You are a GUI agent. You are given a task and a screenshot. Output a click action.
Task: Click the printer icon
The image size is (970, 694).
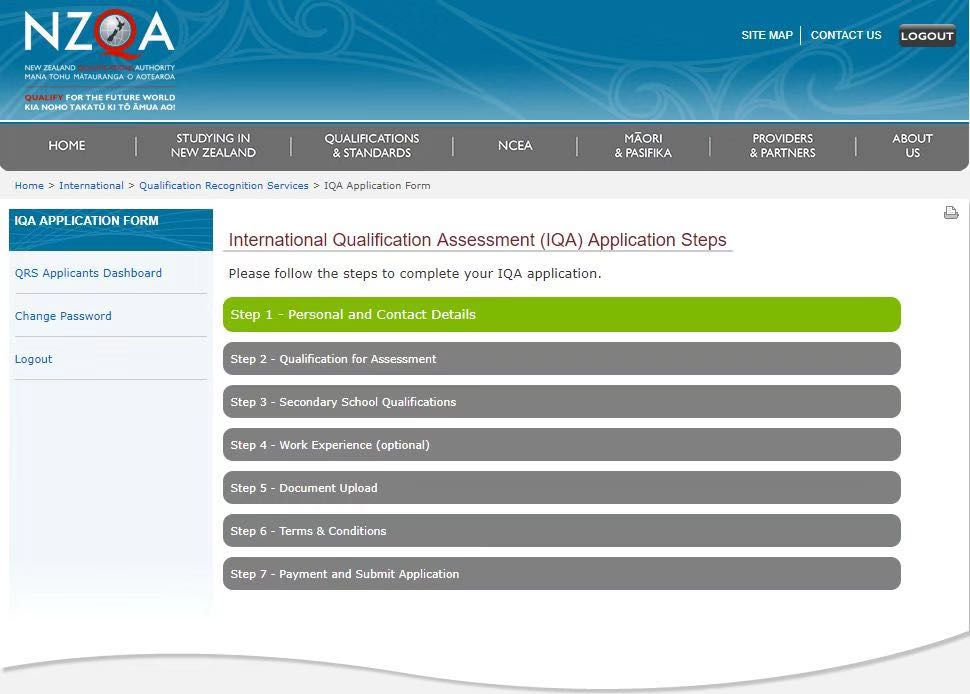click(x=951, y=213)
